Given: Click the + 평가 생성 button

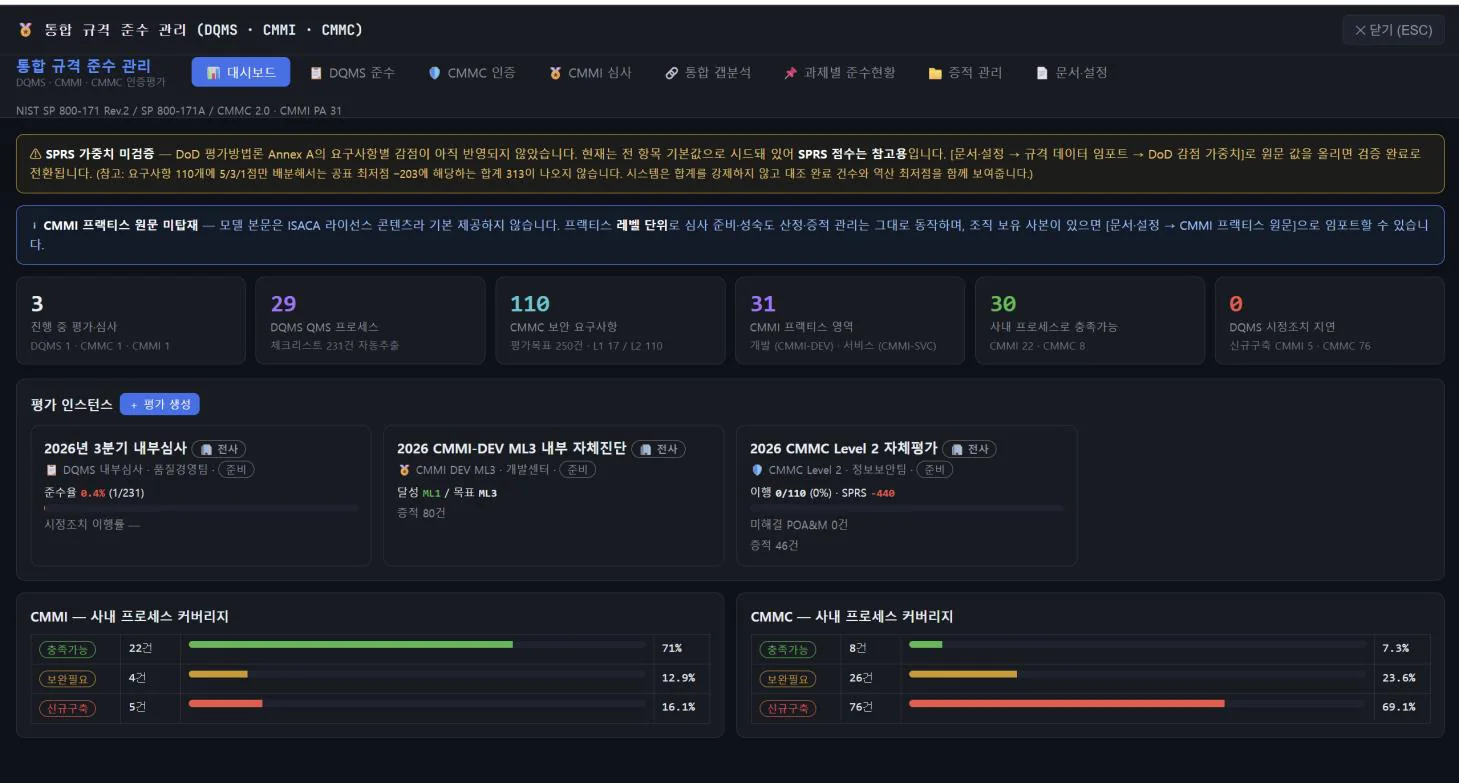Looking at the screenshot, I should tap(160, 404).
